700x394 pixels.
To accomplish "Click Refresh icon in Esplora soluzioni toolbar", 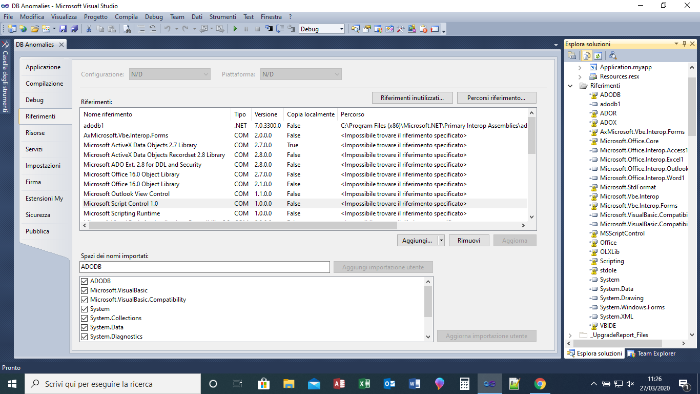I will click(598, 56).
